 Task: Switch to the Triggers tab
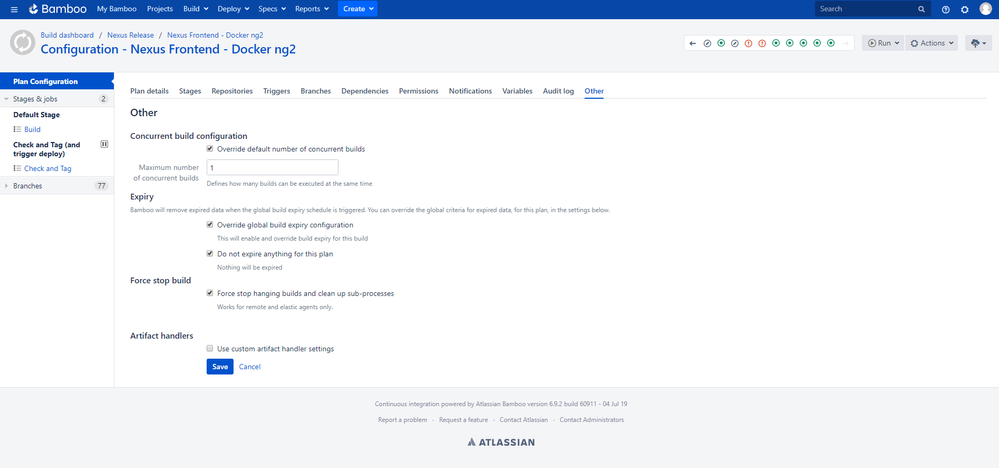tap(277, 91)
